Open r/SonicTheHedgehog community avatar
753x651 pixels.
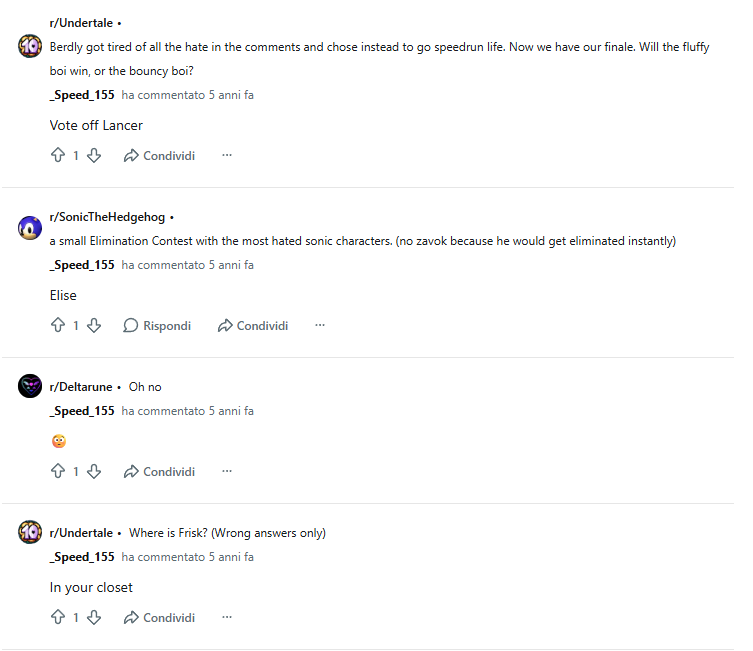click(x=30, y=227)
